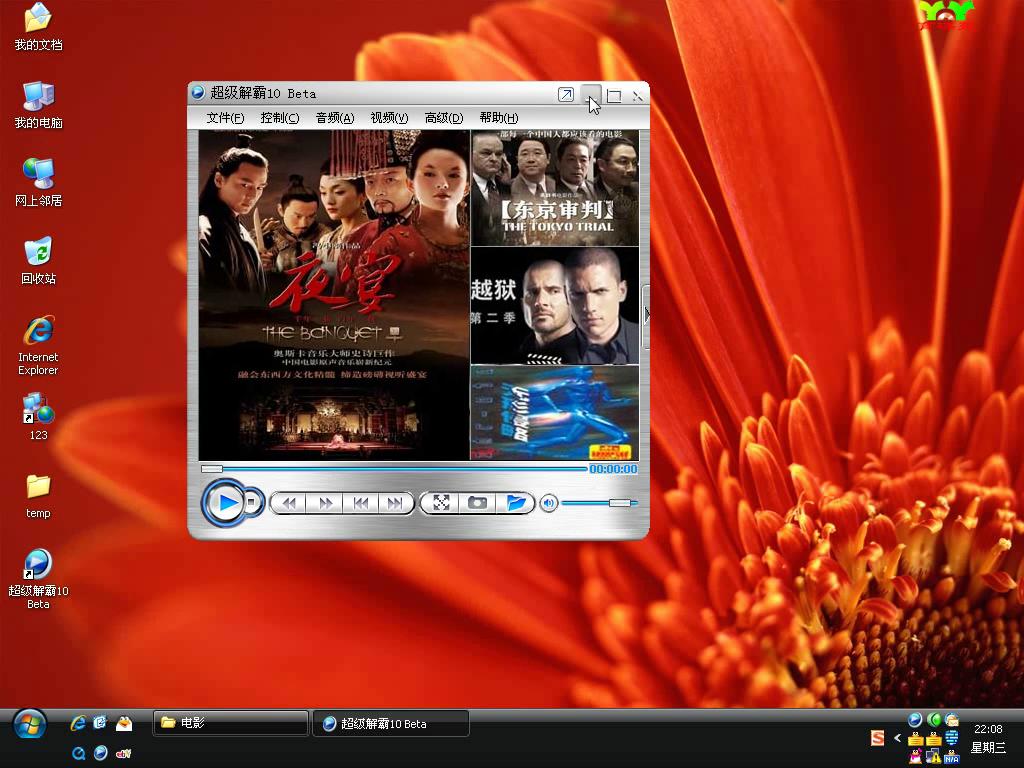
Task: Select the 越狱 第二季 poster
Action: pyautogui.click(x=554, y=306)
